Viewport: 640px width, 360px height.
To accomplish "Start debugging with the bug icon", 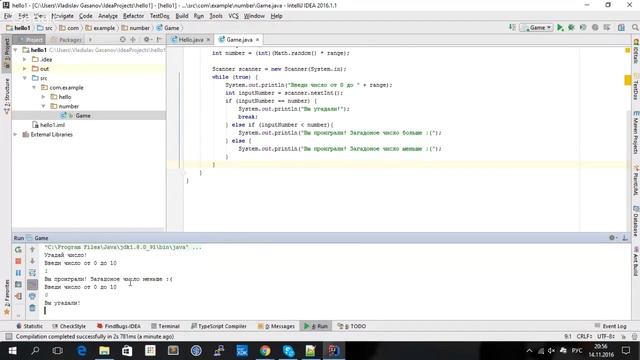I will [x=571, y=27].
